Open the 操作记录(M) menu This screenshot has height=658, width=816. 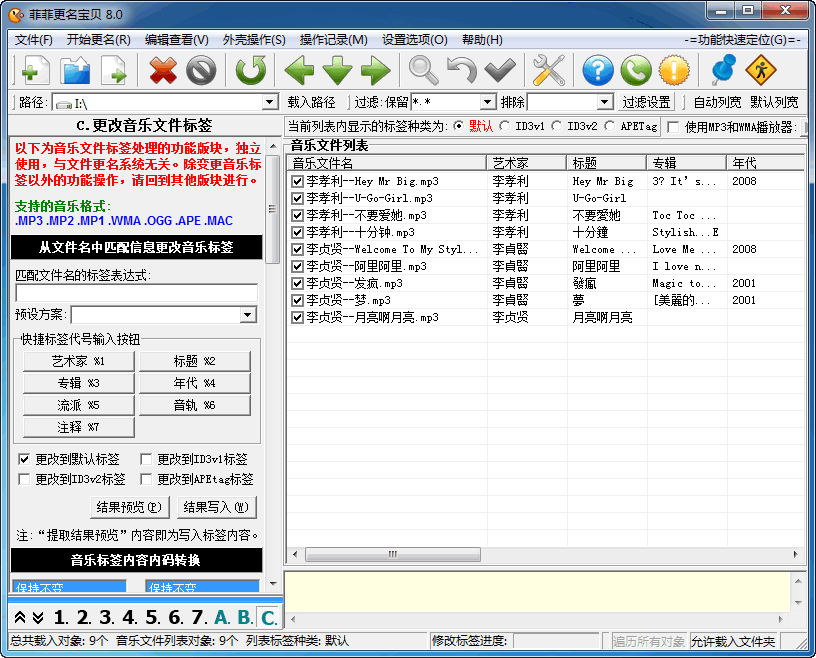point(334,40)
